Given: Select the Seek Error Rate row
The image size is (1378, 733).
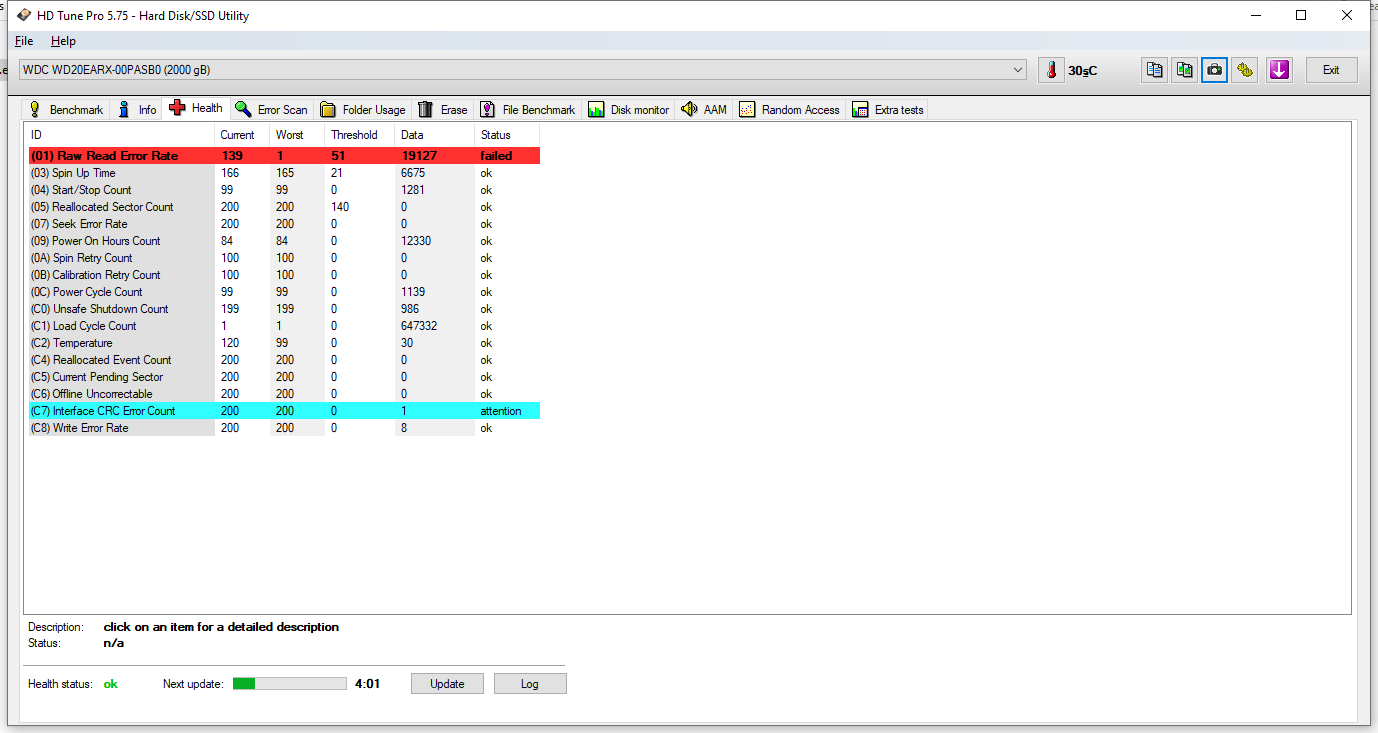Looking at the screenshot, I should pyautogui.click(x=284, y=224).
